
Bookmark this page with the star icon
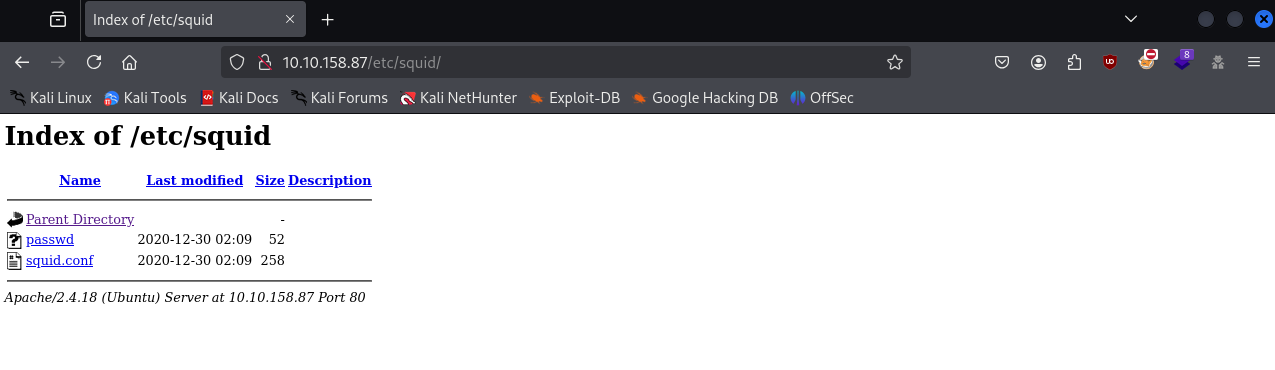coord(894,62)
